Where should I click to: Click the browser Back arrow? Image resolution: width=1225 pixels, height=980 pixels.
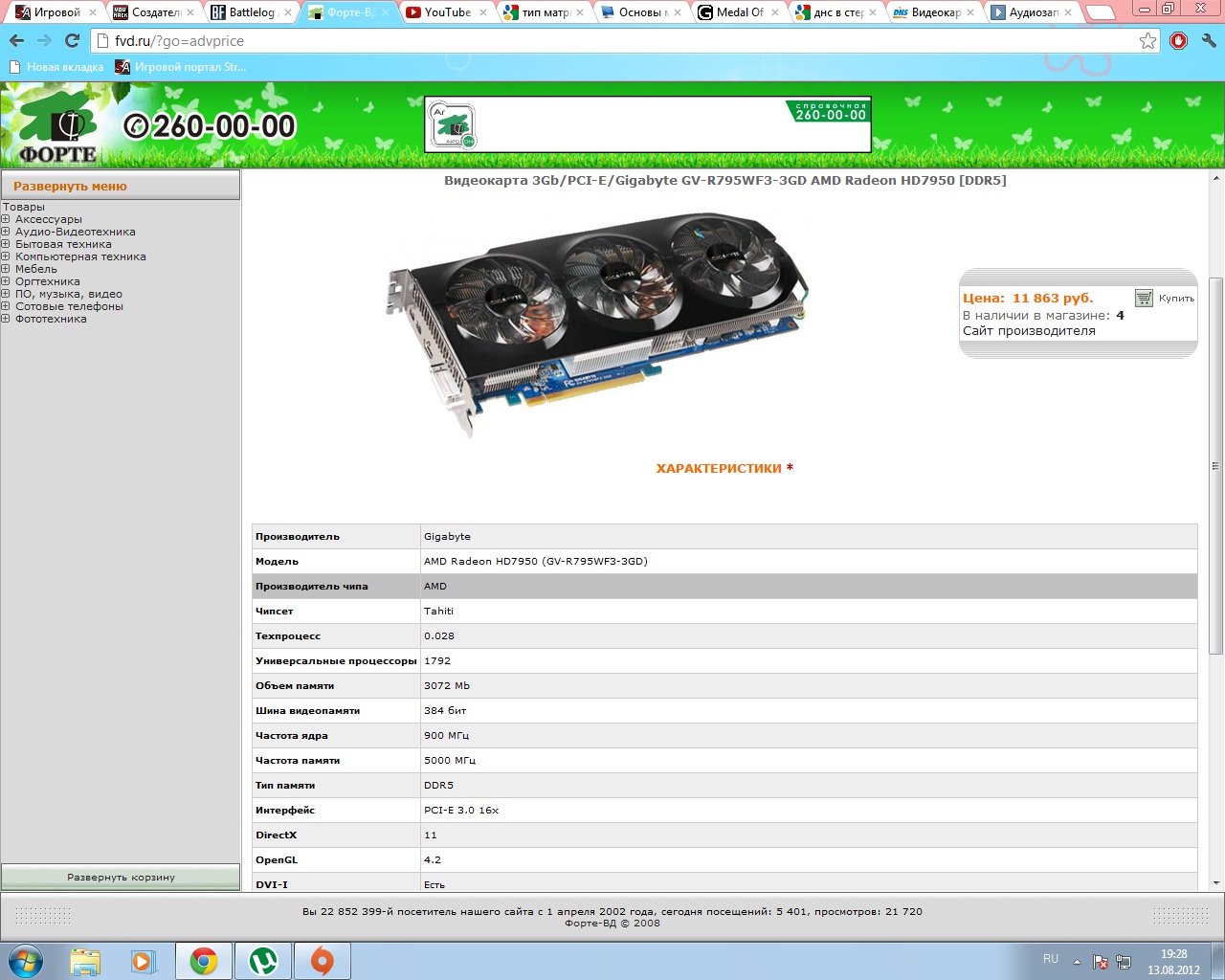pos(16,41)
